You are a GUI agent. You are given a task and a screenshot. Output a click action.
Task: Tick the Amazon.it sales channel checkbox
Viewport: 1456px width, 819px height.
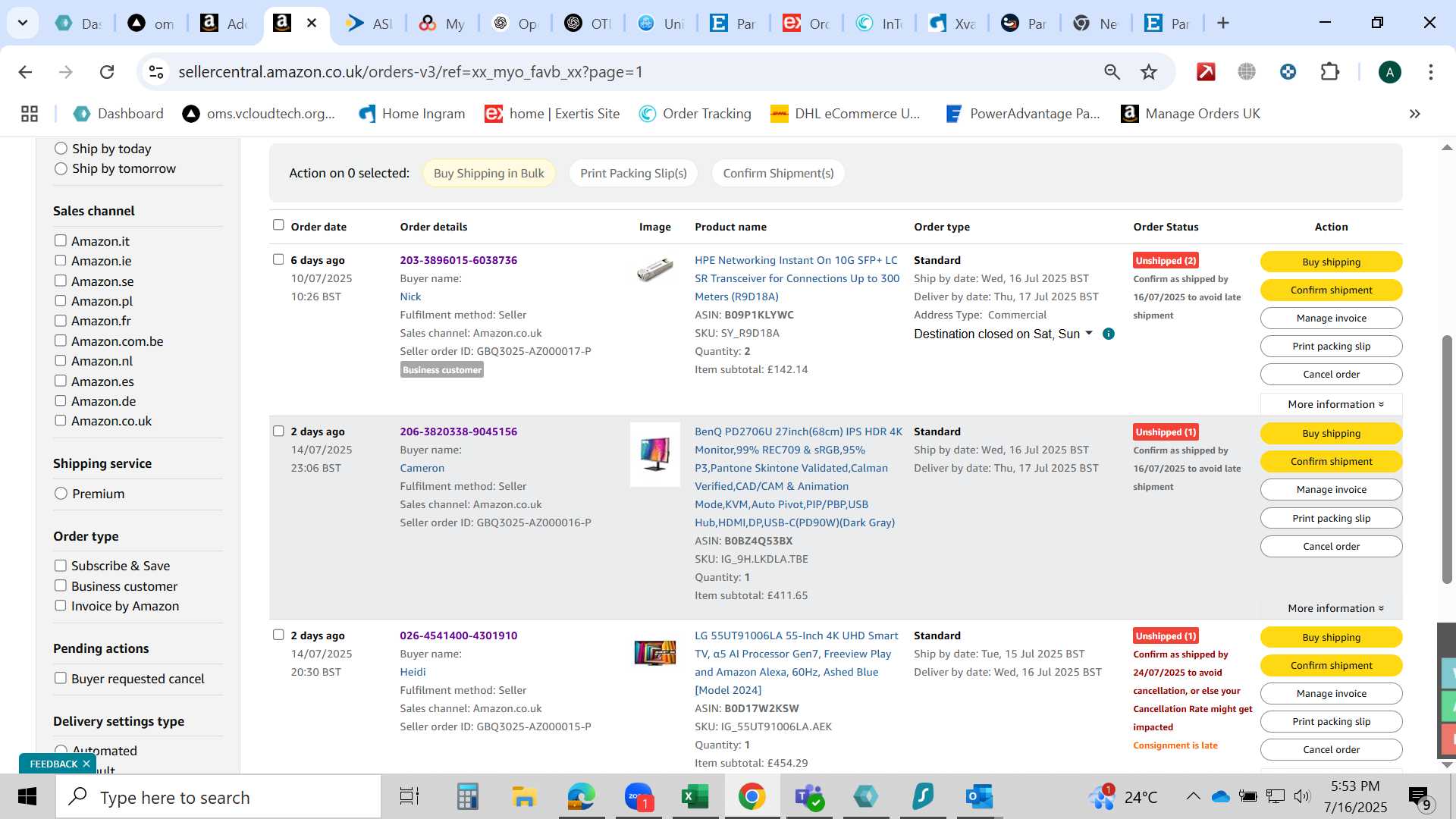coord(61,240)
